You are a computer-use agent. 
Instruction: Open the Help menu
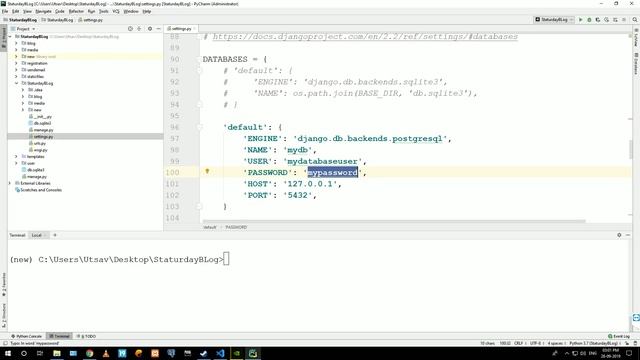point(147,11)
